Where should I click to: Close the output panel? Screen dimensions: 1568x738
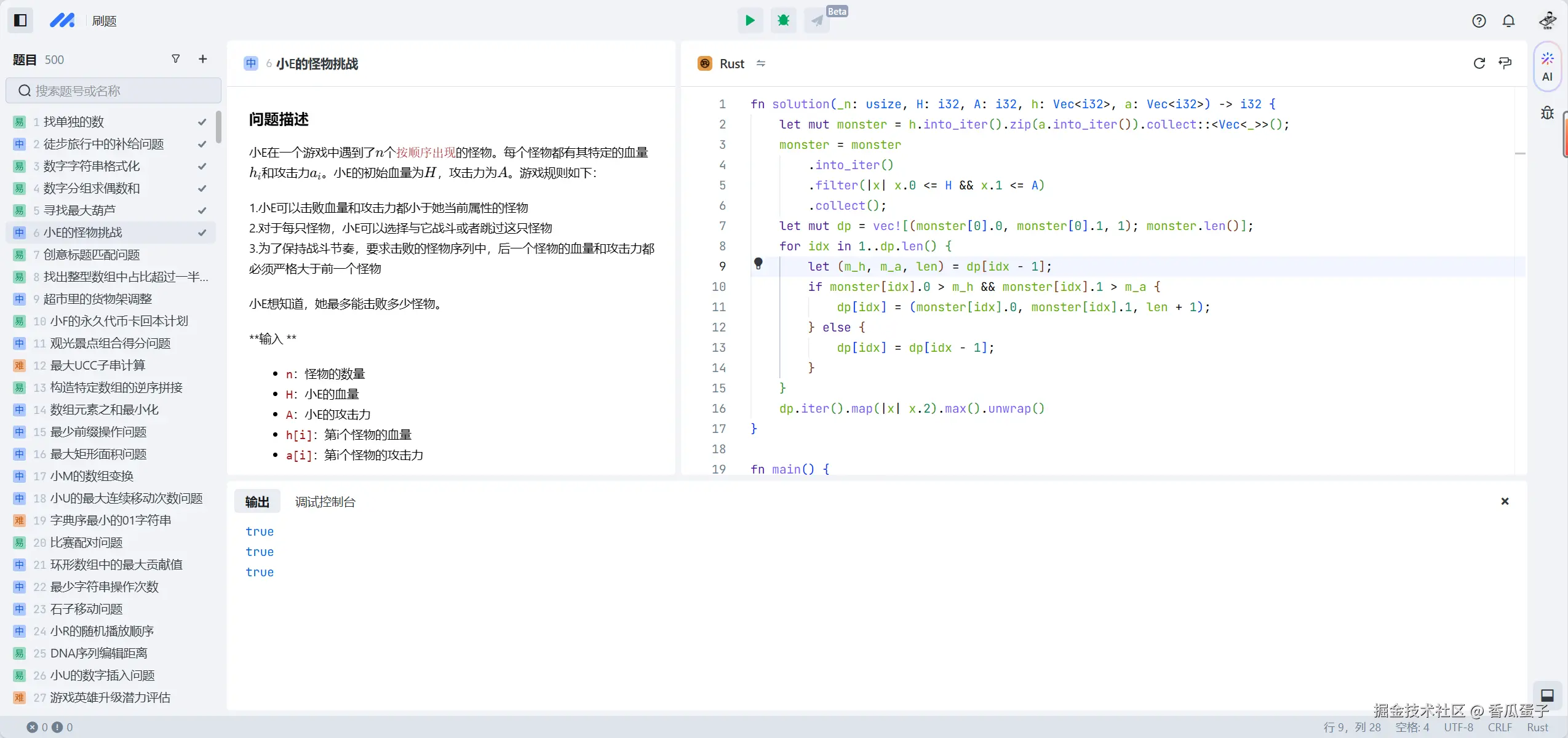[x=1505, y=501]
